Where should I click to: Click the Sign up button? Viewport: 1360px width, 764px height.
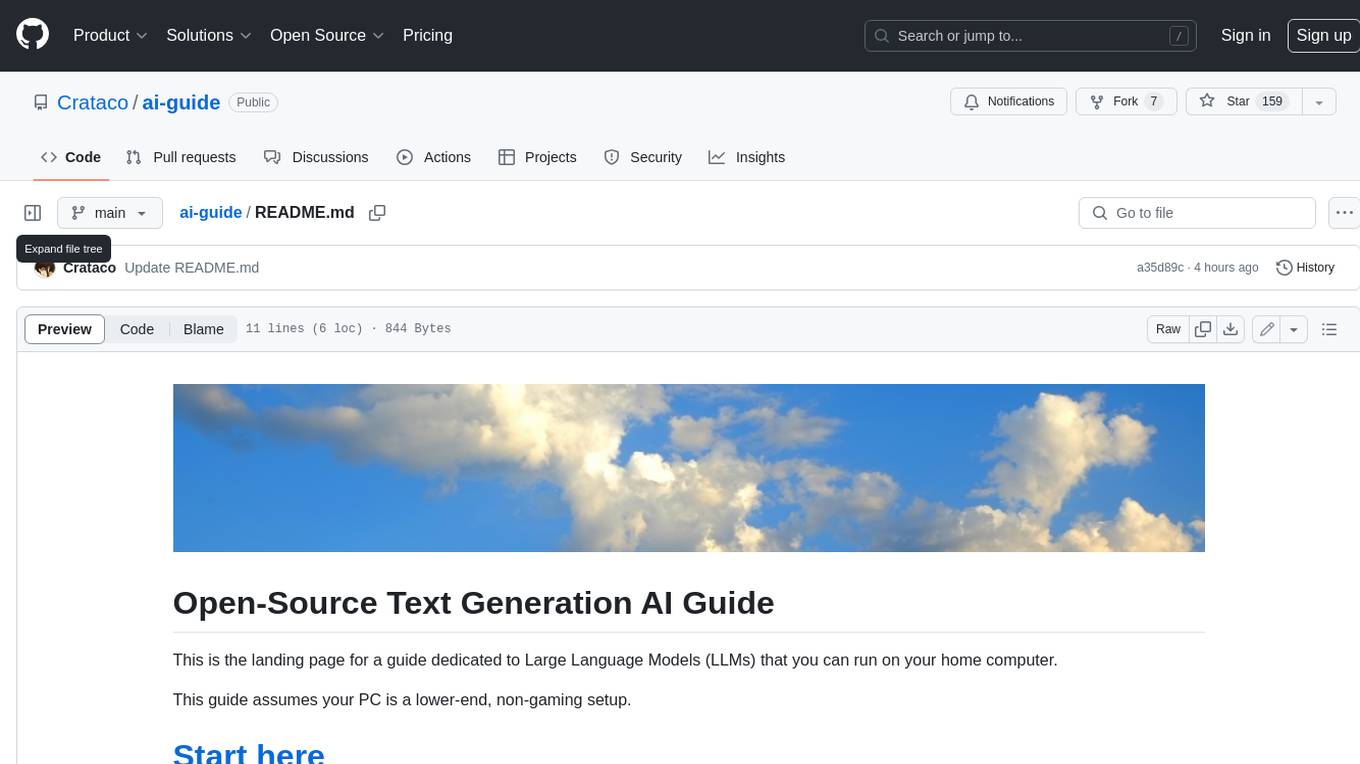1323,35
